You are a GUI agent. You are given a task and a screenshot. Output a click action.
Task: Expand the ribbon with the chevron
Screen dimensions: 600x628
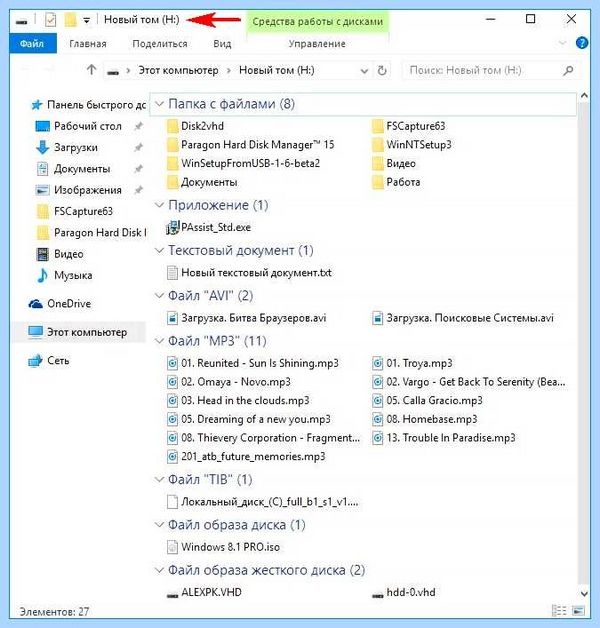[562, 43]
